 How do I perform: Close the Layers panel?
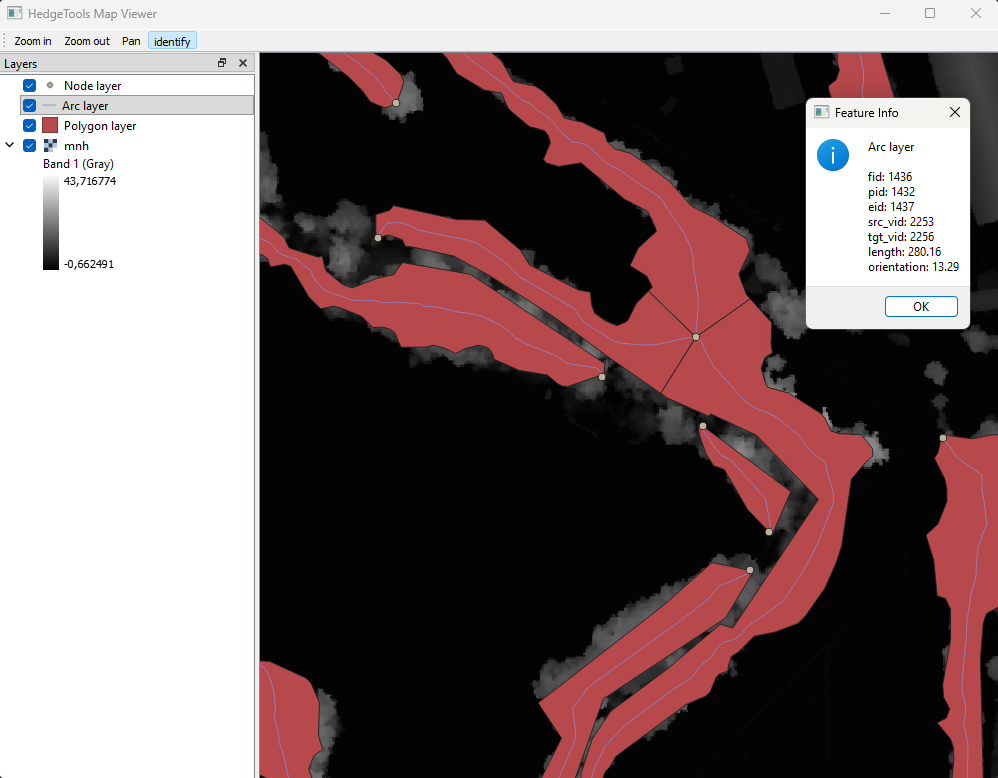pyautogui.click(x=242, y=63)
